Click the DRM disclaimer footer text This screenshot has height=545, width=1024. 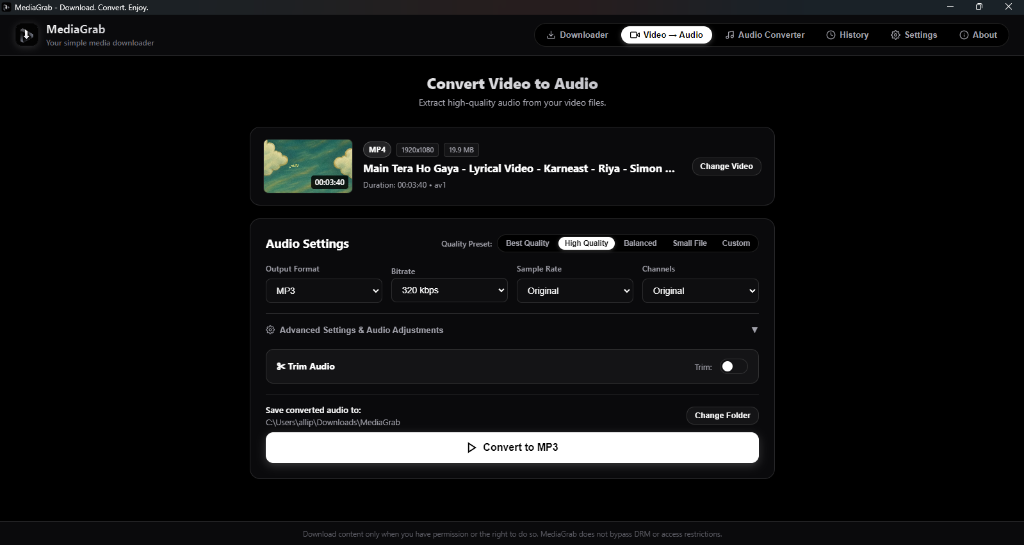pos(512,535)
